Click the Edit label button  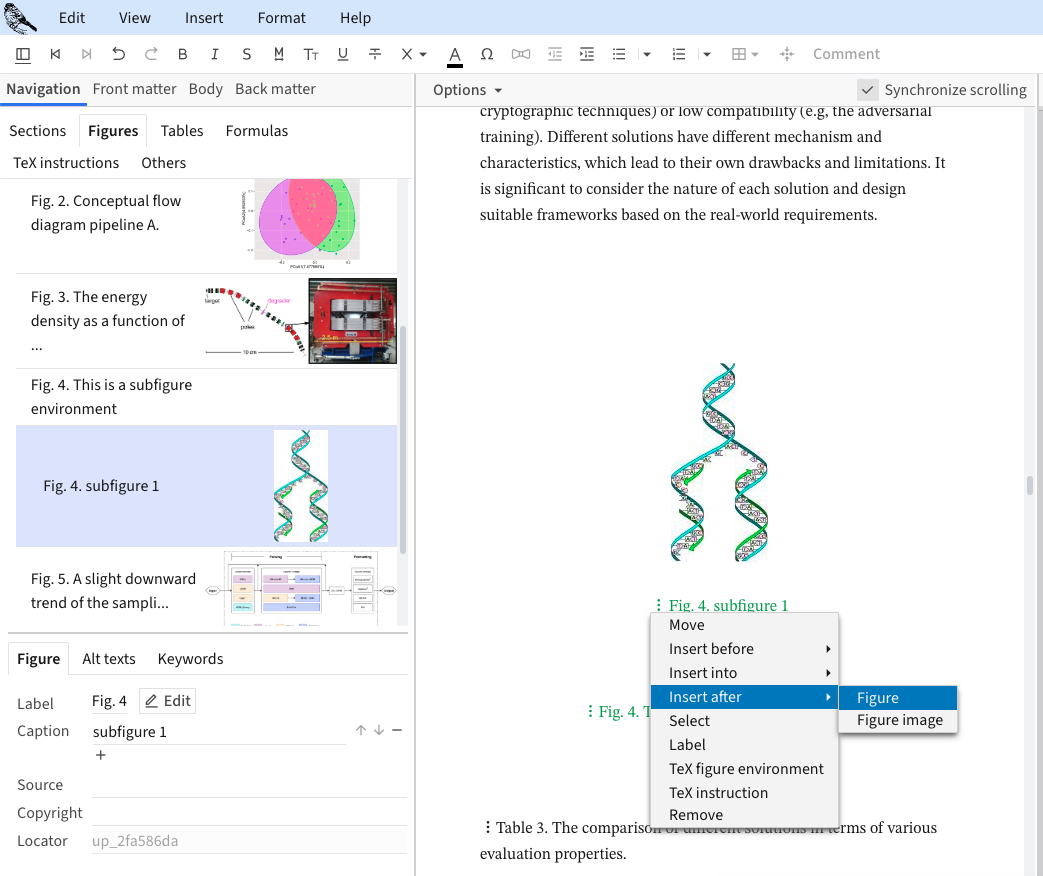[167, 701]
